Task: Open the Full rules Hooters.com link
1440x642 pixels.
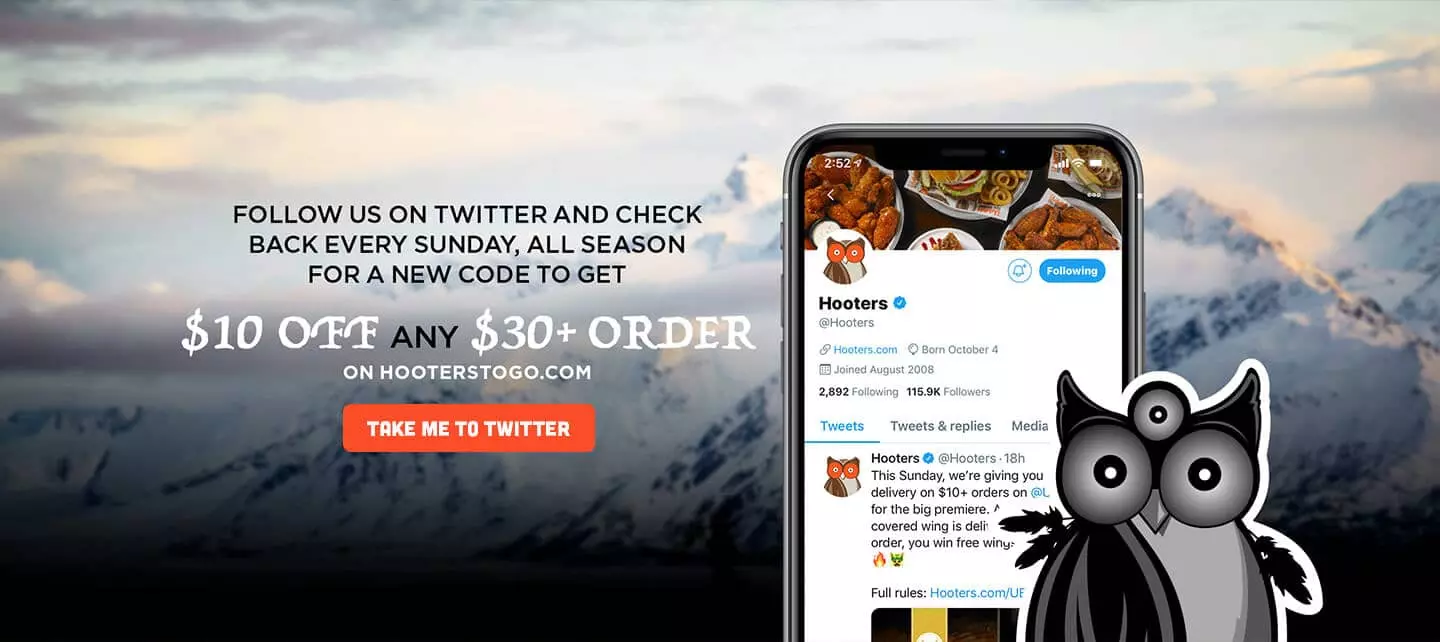Action: pyautogui.click(x=977, y=593)
